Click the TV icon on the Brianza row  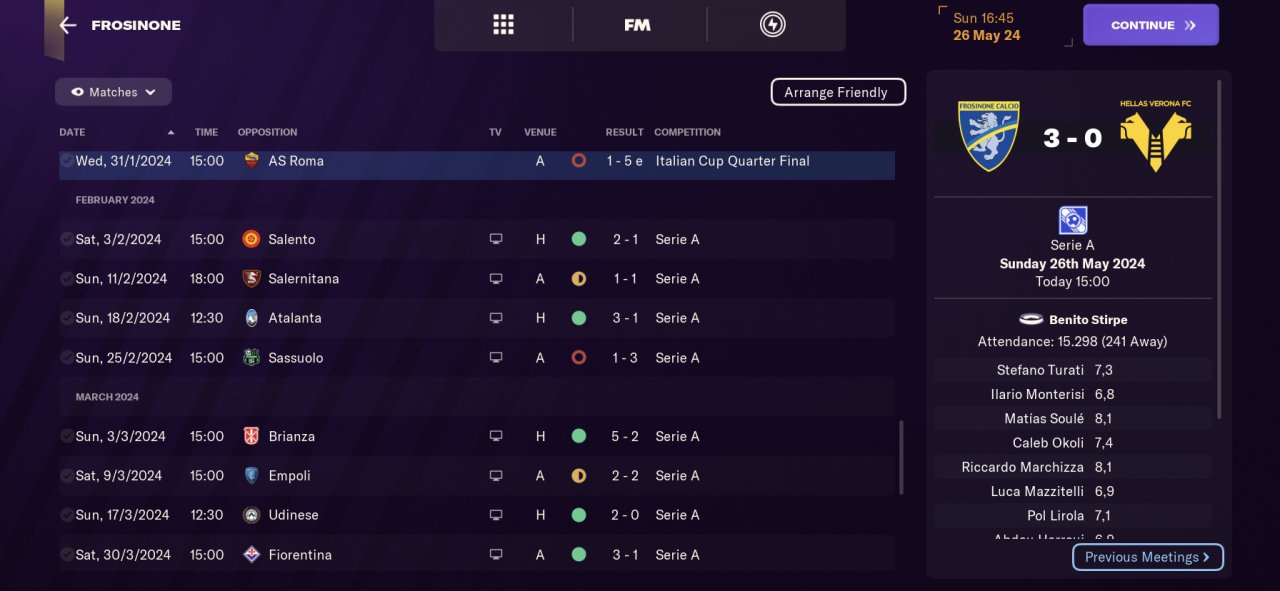coord(495,437)
